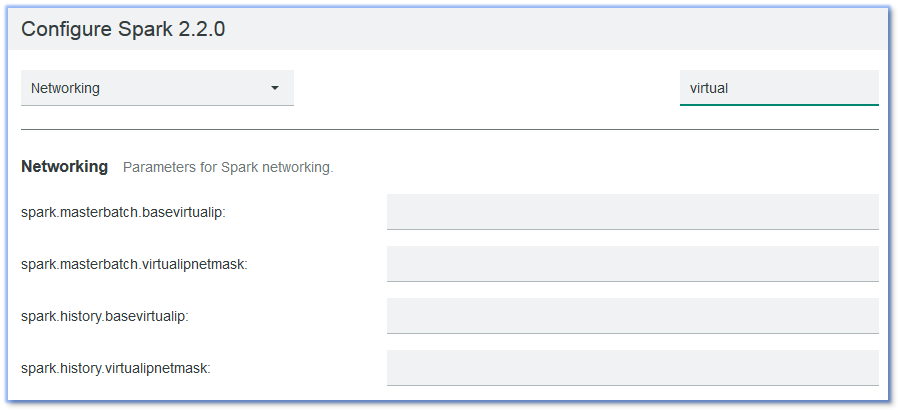Screen dimensions: 898x410
Task: Click the underline beneath the Networking dropdown
Action: click(x=157, y=105)
